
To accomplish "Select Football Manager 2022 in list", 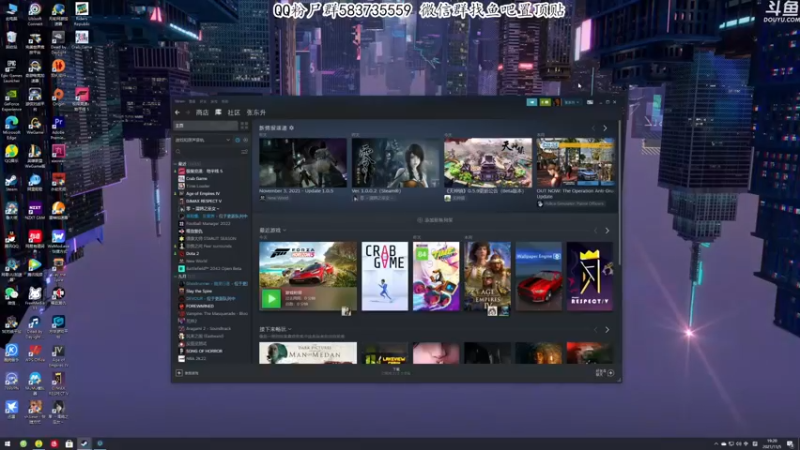I will (208, 223).
